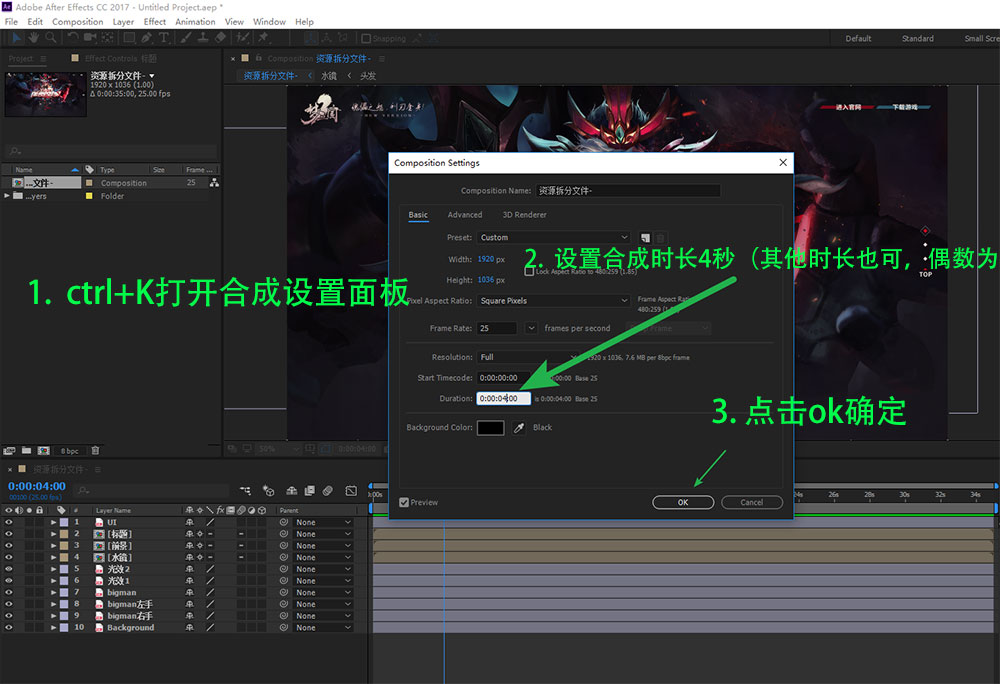Toggle the Preview checkbox in Composition Settings
The width and height of the screenshot is (1000, 684).
point(404,502)
